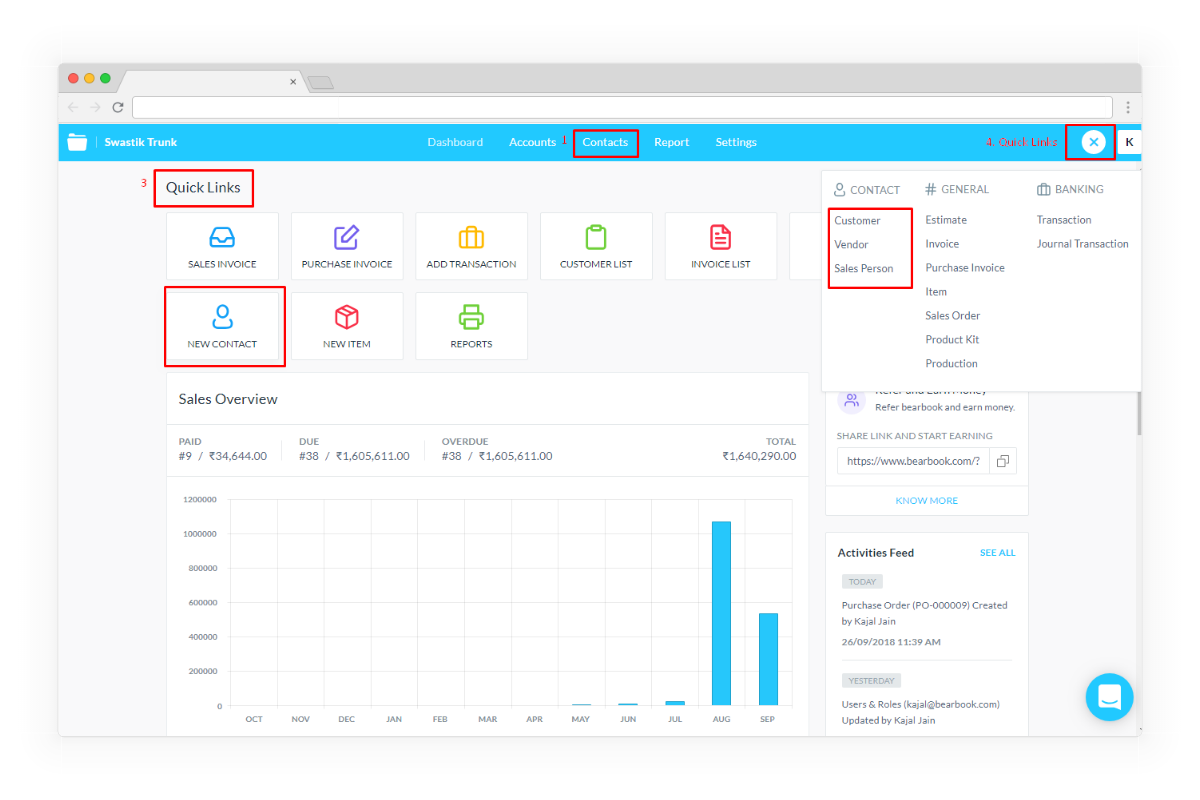Click SEE ALL in Activities Feed
The image size is (1200, 800).
click(x=997, y=553)
